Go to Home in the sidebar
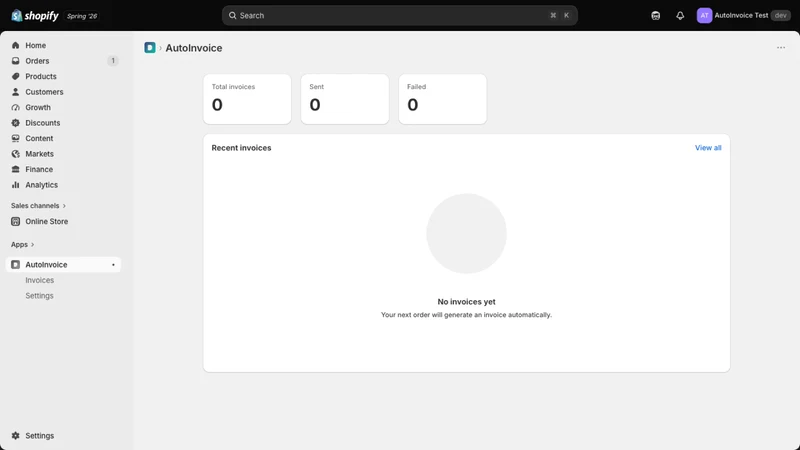The image size is (800, 450). click(63, 45)
